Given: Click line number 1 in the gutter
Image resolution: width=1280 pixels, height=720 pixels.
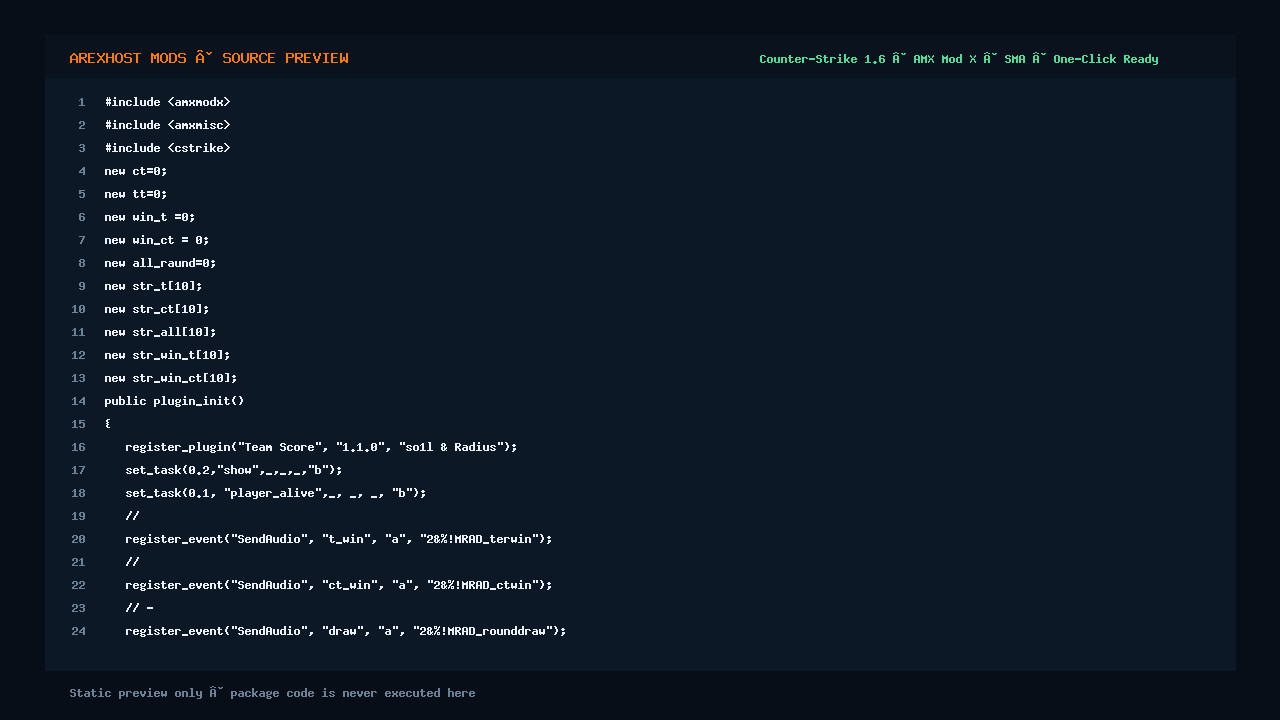Looking at the screenshot, I should click(82, 102).
